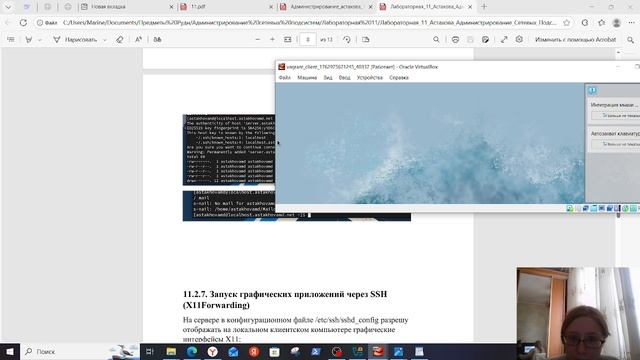Open File Explorer from the taskbar
Image resolution: width=640 pixels, height=360 pixels.
(171, 351)
